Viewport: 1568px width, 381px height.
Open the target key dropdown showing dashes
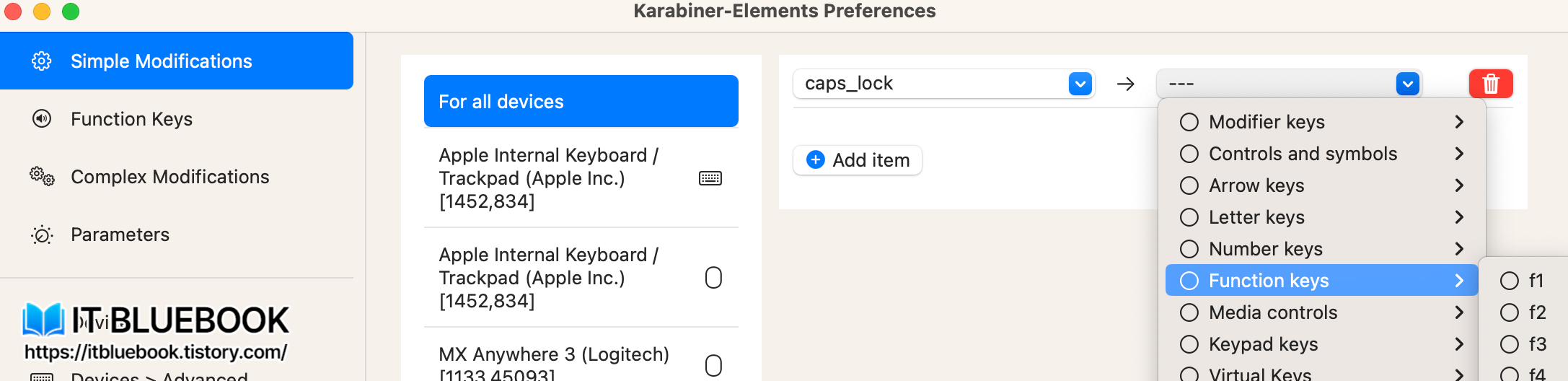click(1407, 84)
